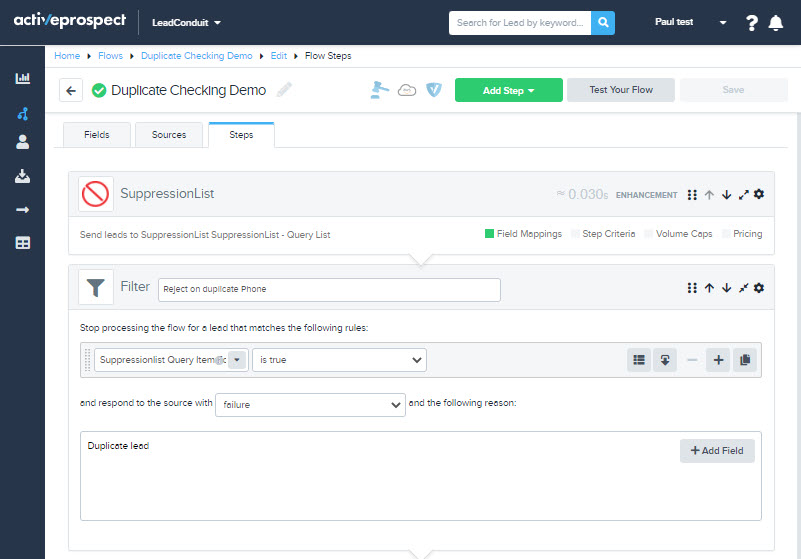Expand the SuppressionList step view

(743, 195)
